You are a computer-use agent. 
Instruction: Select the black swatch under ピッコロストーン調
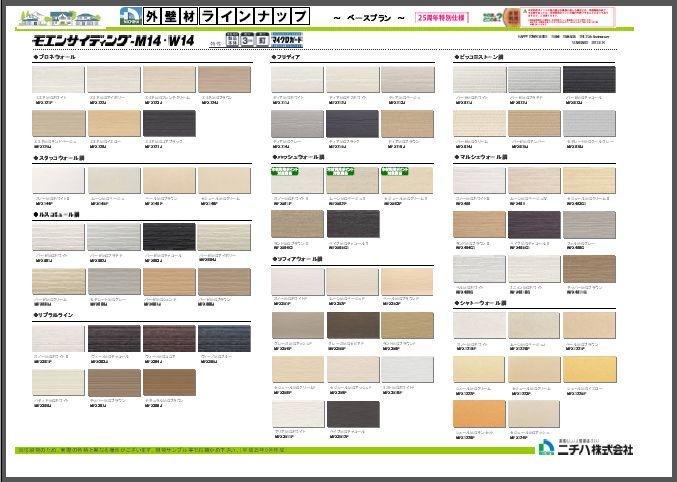[x=589, y=79]
